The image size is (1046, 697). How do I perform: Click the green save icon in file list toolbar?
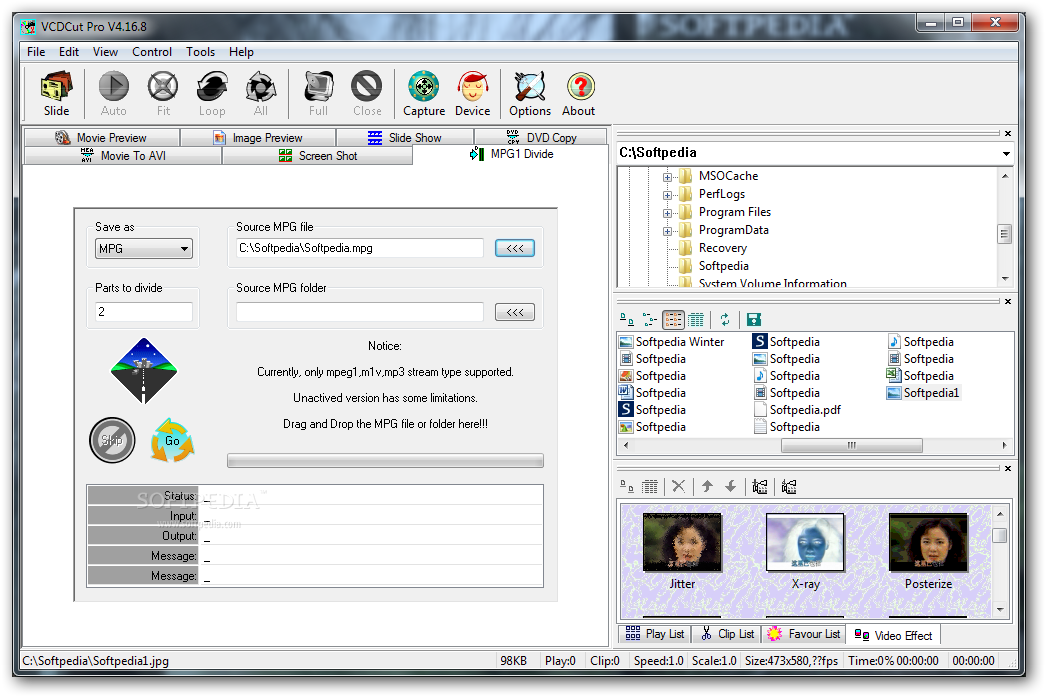(754, 320)
